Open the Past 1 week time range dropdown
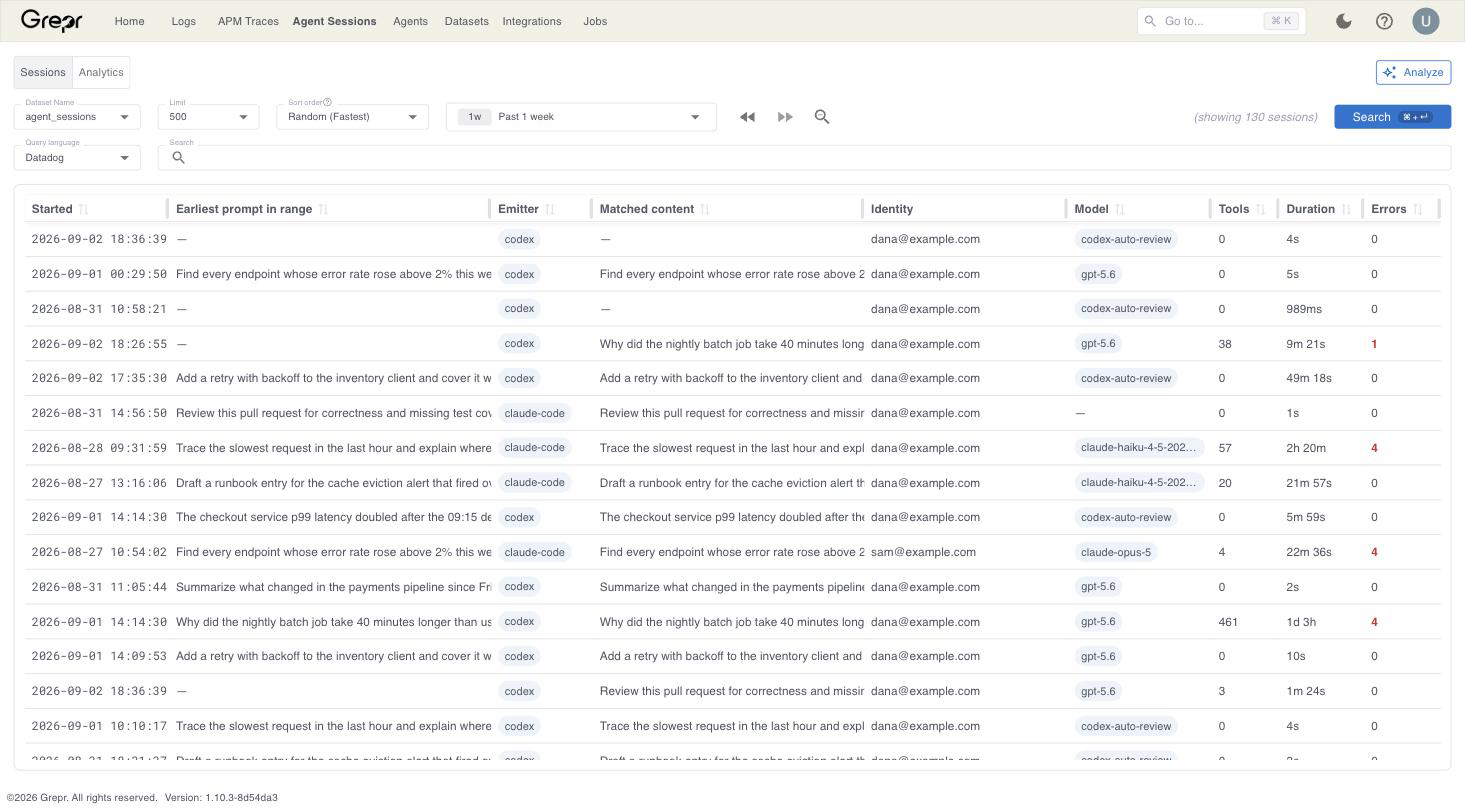1465x812 pixels. tap(581, 117)
